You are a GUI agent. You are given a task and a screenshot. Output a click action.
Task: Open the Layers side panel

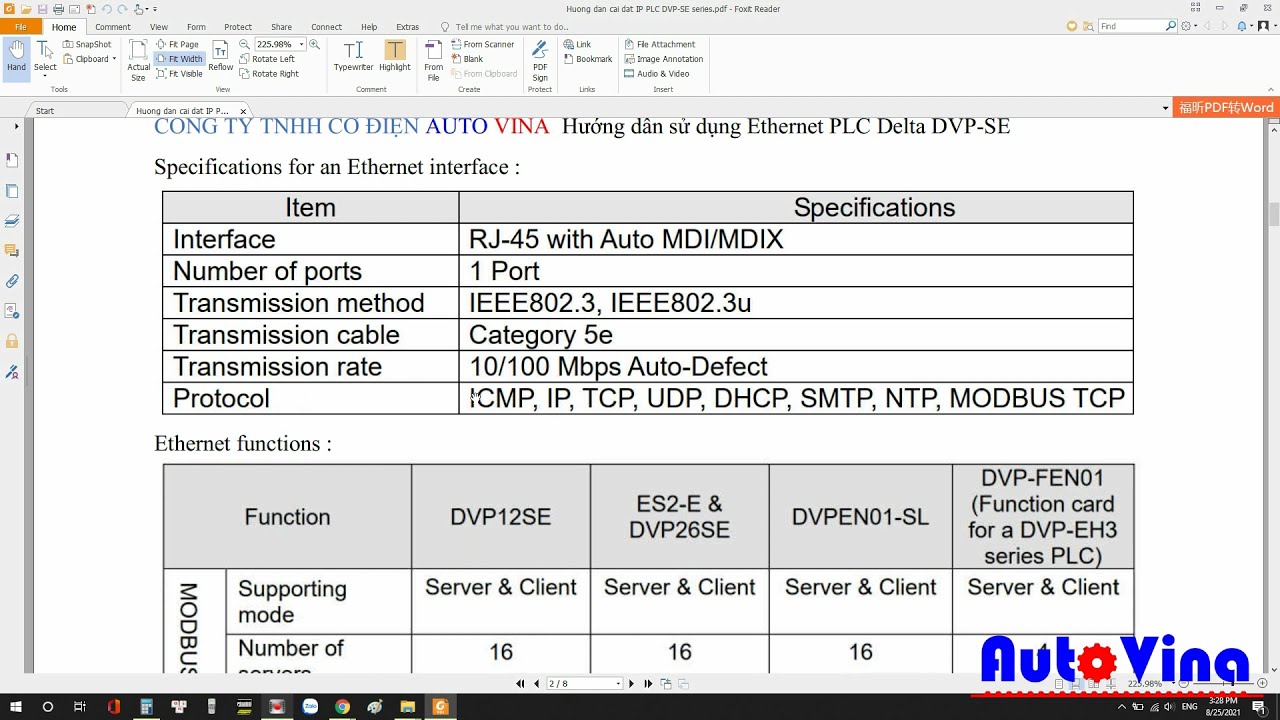click(12, 220)
